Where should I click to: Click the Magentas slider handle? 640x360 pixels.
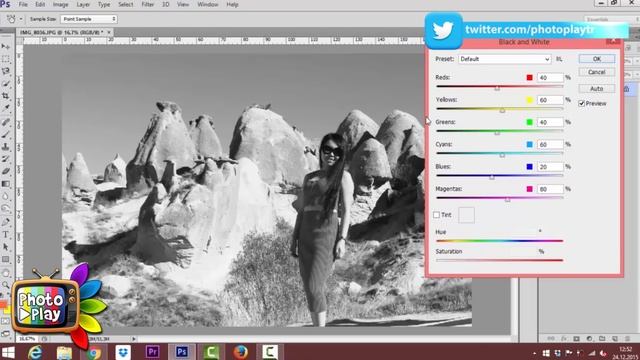click(507, 200)
